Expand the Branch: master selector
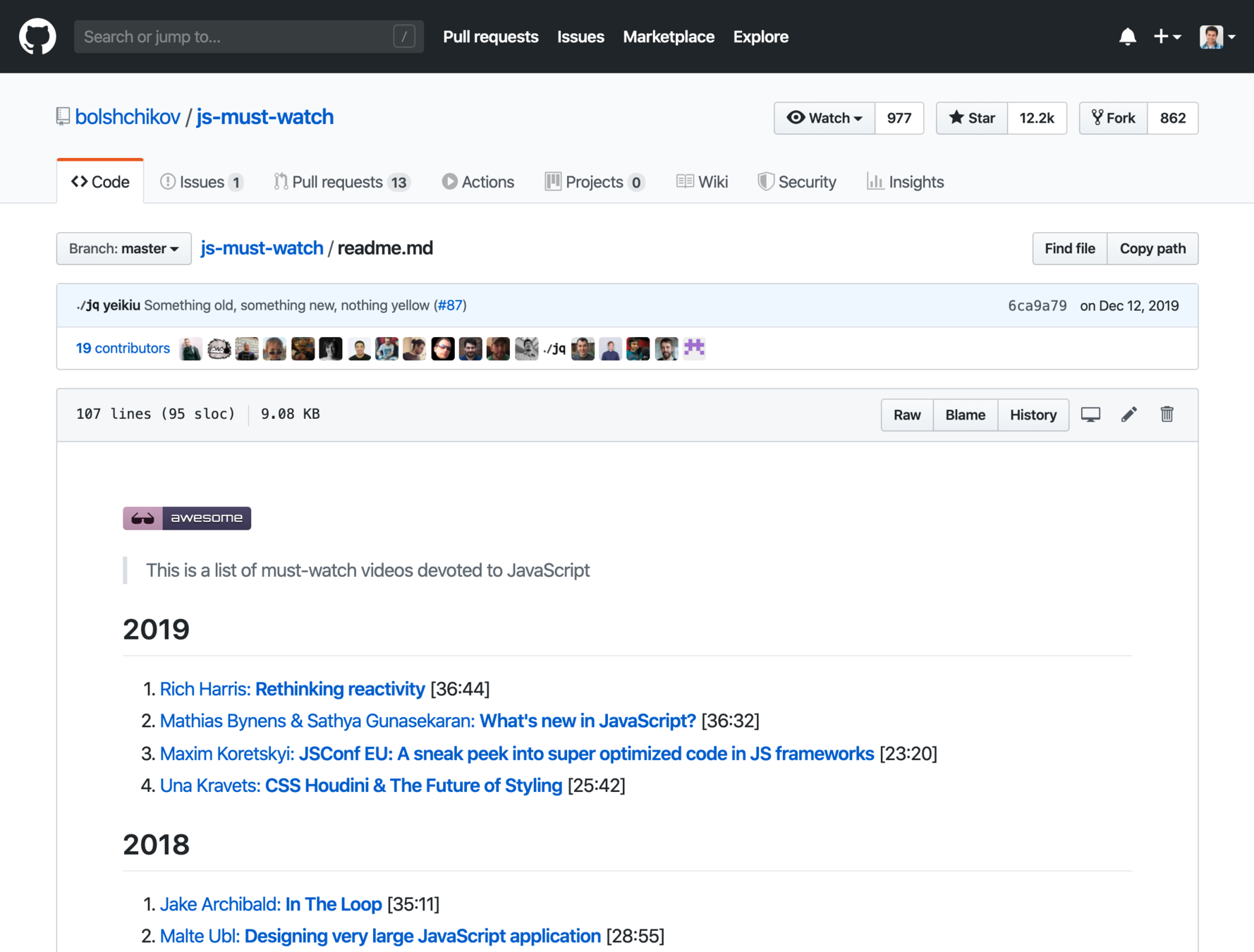Viewport: 1254px width, 952px height. 124,249
